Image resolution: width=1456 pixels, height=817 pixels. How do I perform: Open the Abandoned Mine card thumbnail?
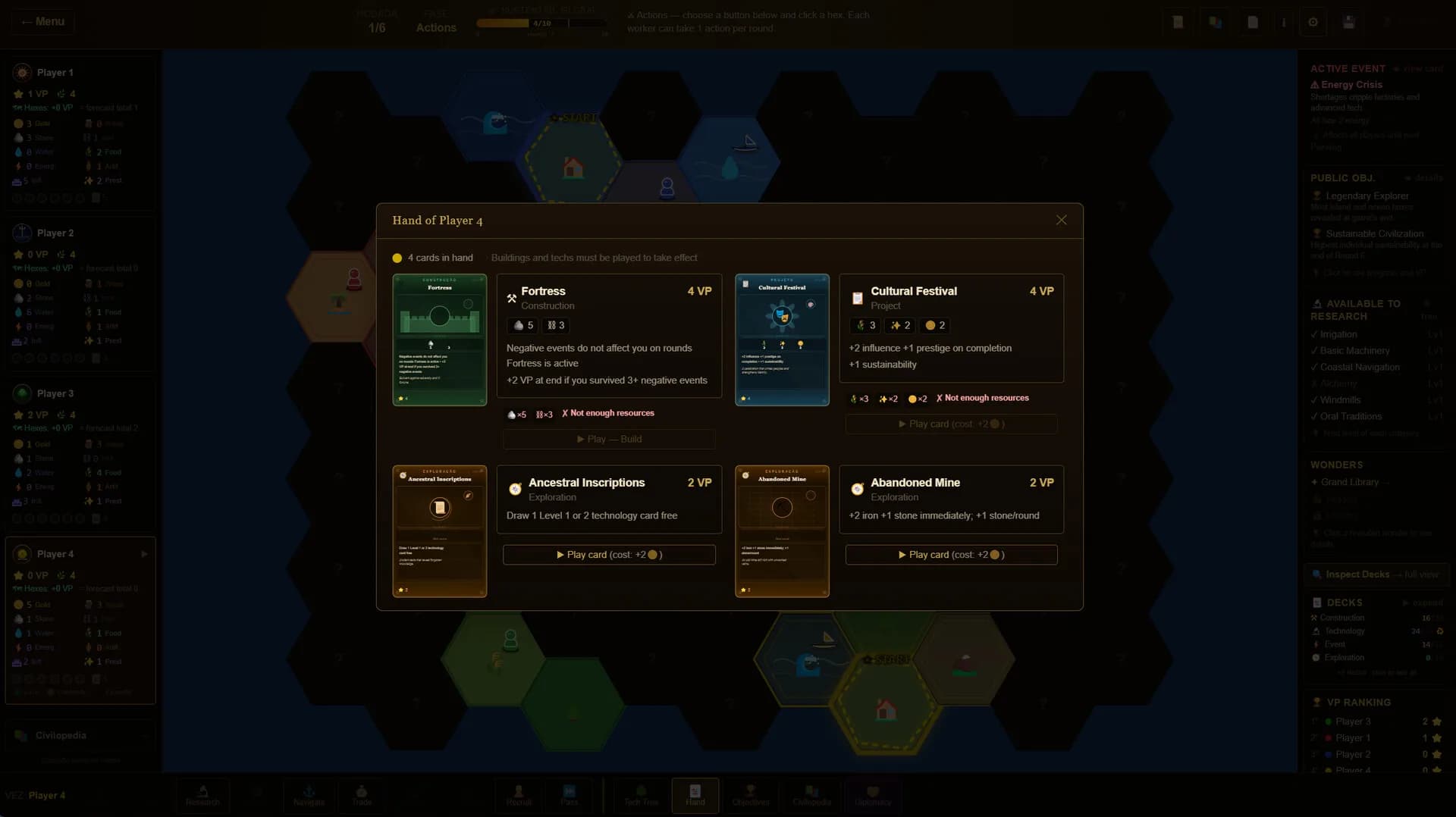[x=782, y=531]
